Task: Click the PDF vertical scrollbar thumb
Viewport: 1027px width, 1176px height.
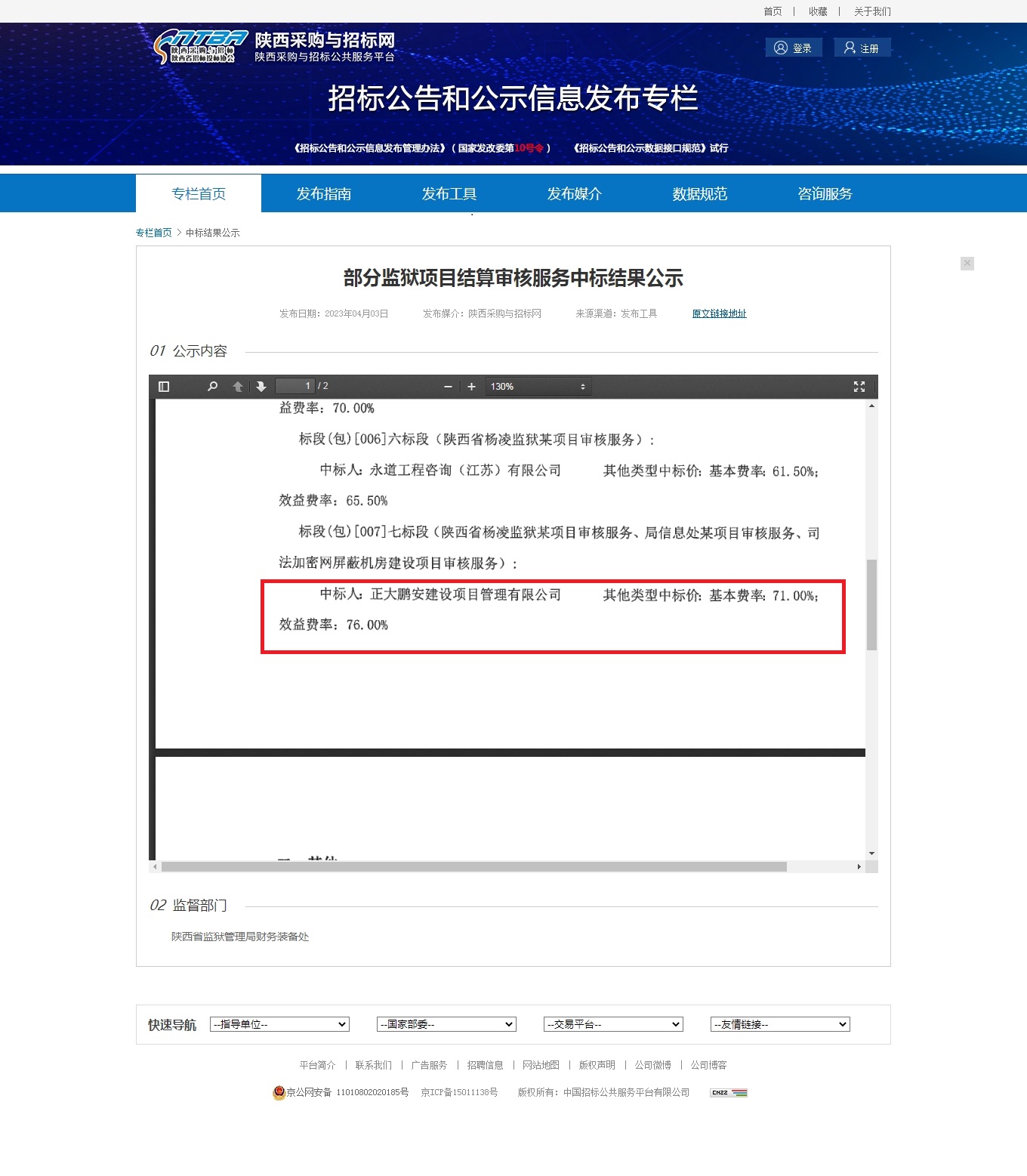Action: click(871, 604)
